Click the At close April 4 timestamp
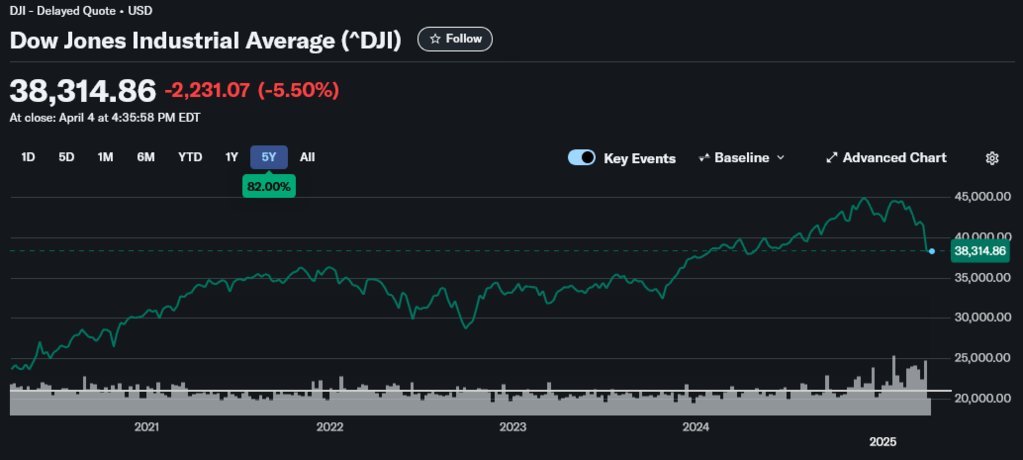The height and width of the screenshot is (460, 1023). [105, 118]
